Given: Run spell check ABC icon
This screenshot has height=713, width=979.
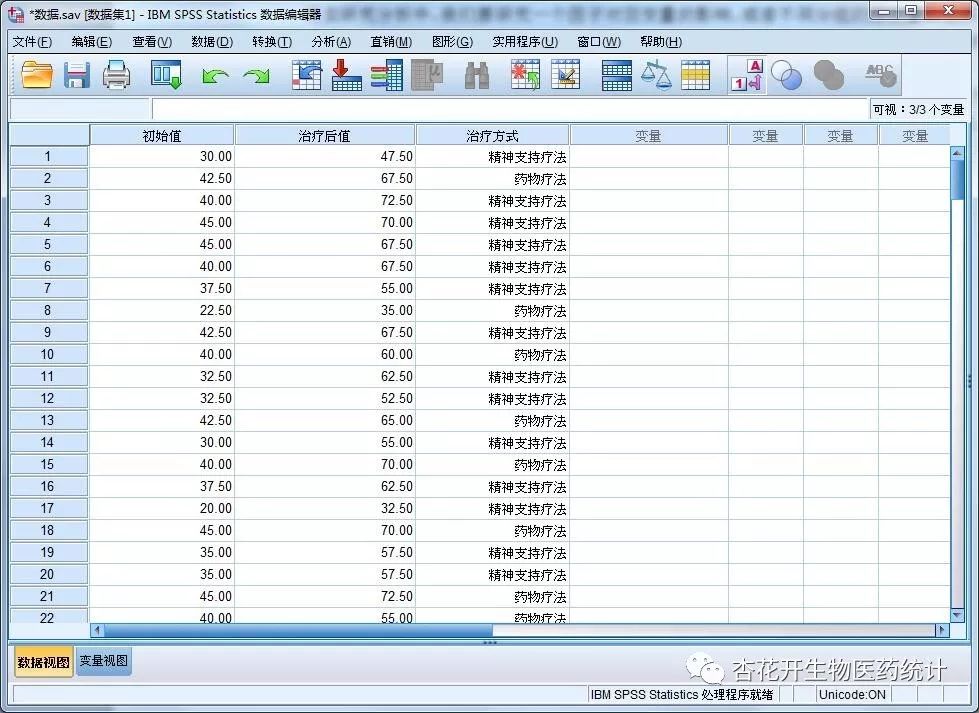Looking at the screenshot, I should pos(880,75).
